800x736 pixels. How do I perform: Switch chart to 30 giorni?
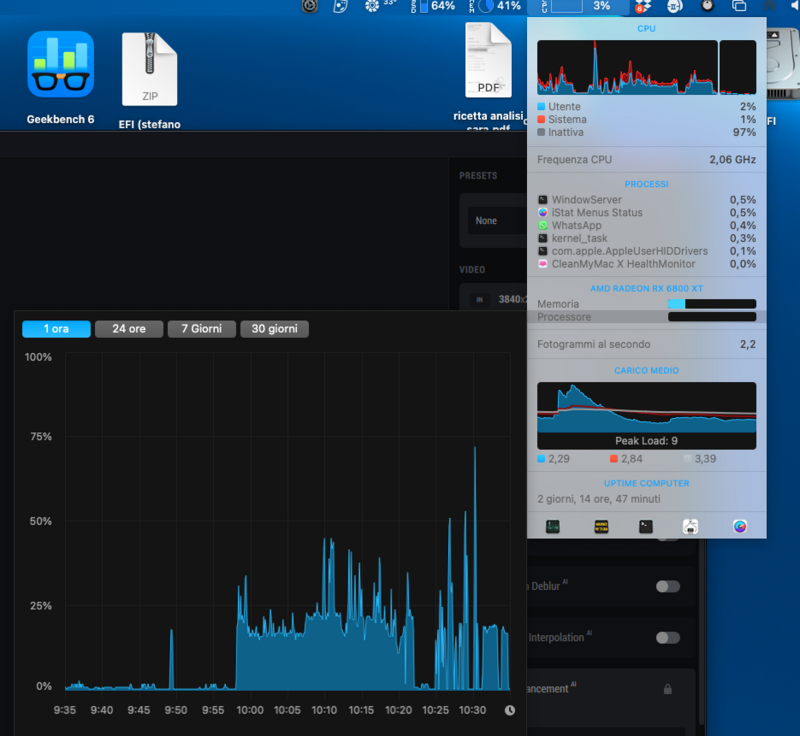tap(274, 329)
